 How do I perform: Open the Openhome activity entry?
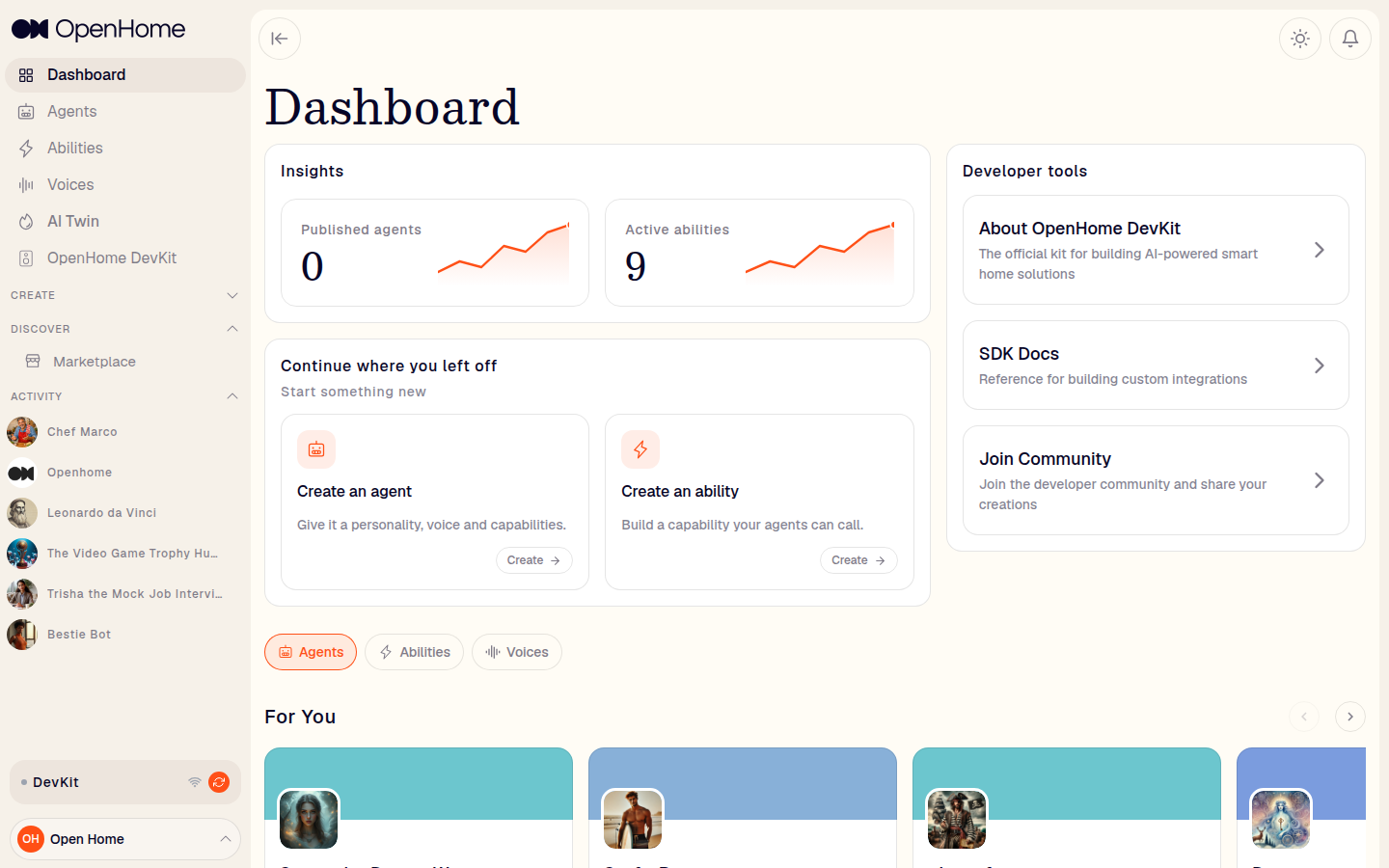pyautogui.click(x=125, y=473)
